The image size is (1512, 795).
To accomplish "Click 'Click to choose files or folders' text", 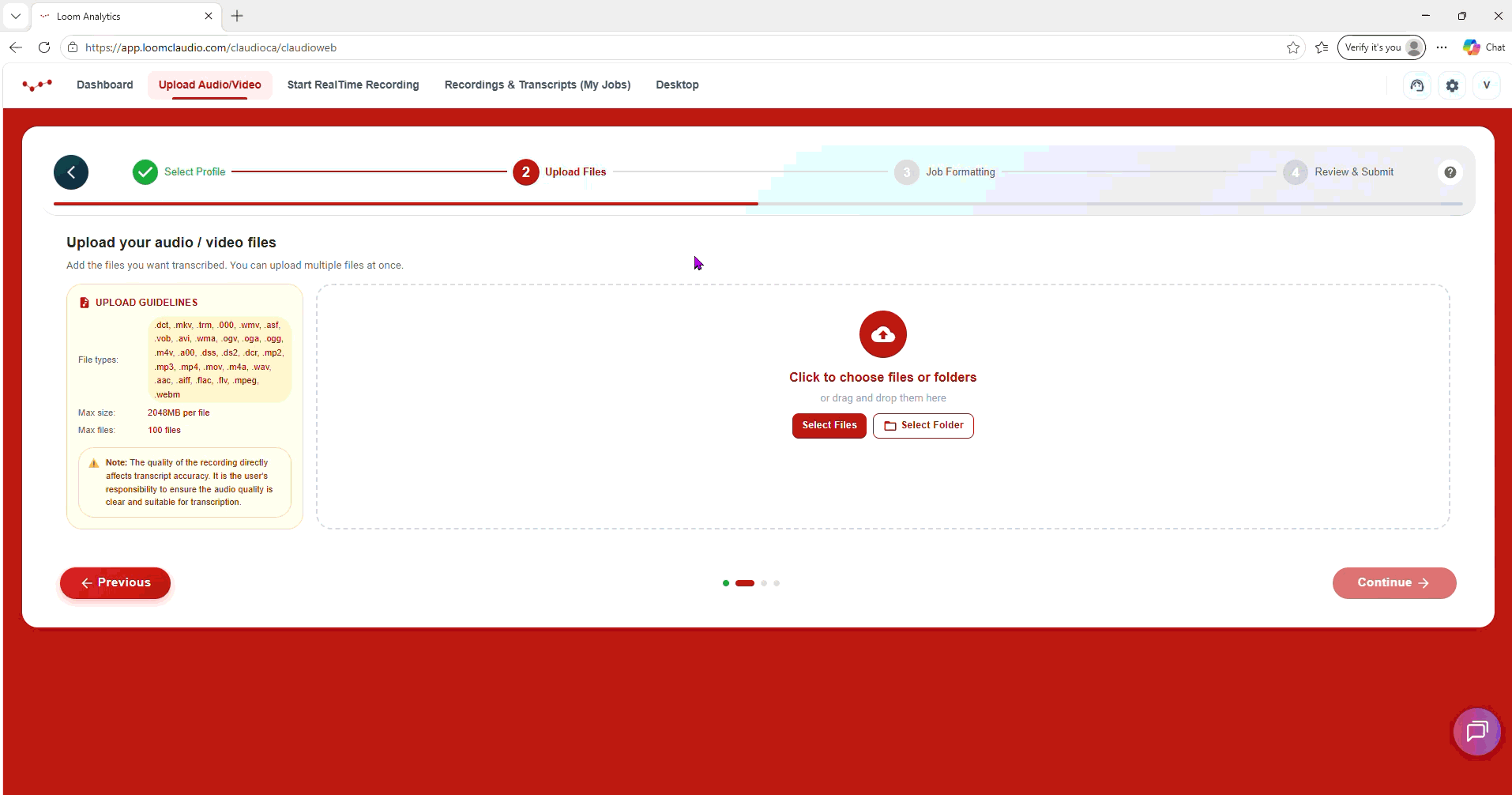I will coord(883,378).
